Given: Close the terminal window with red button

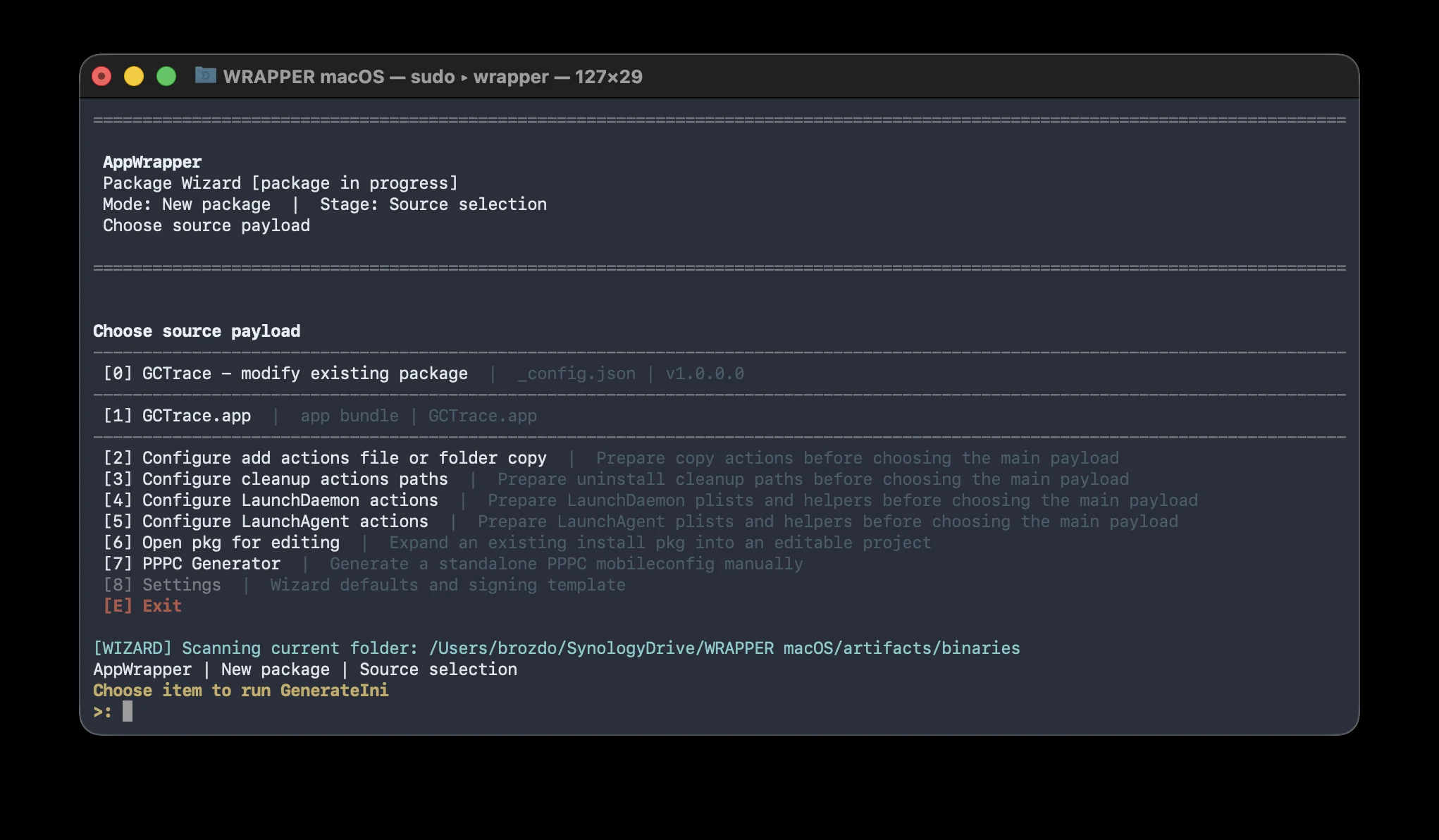Looking at the screenshot, I should [101, 76].
